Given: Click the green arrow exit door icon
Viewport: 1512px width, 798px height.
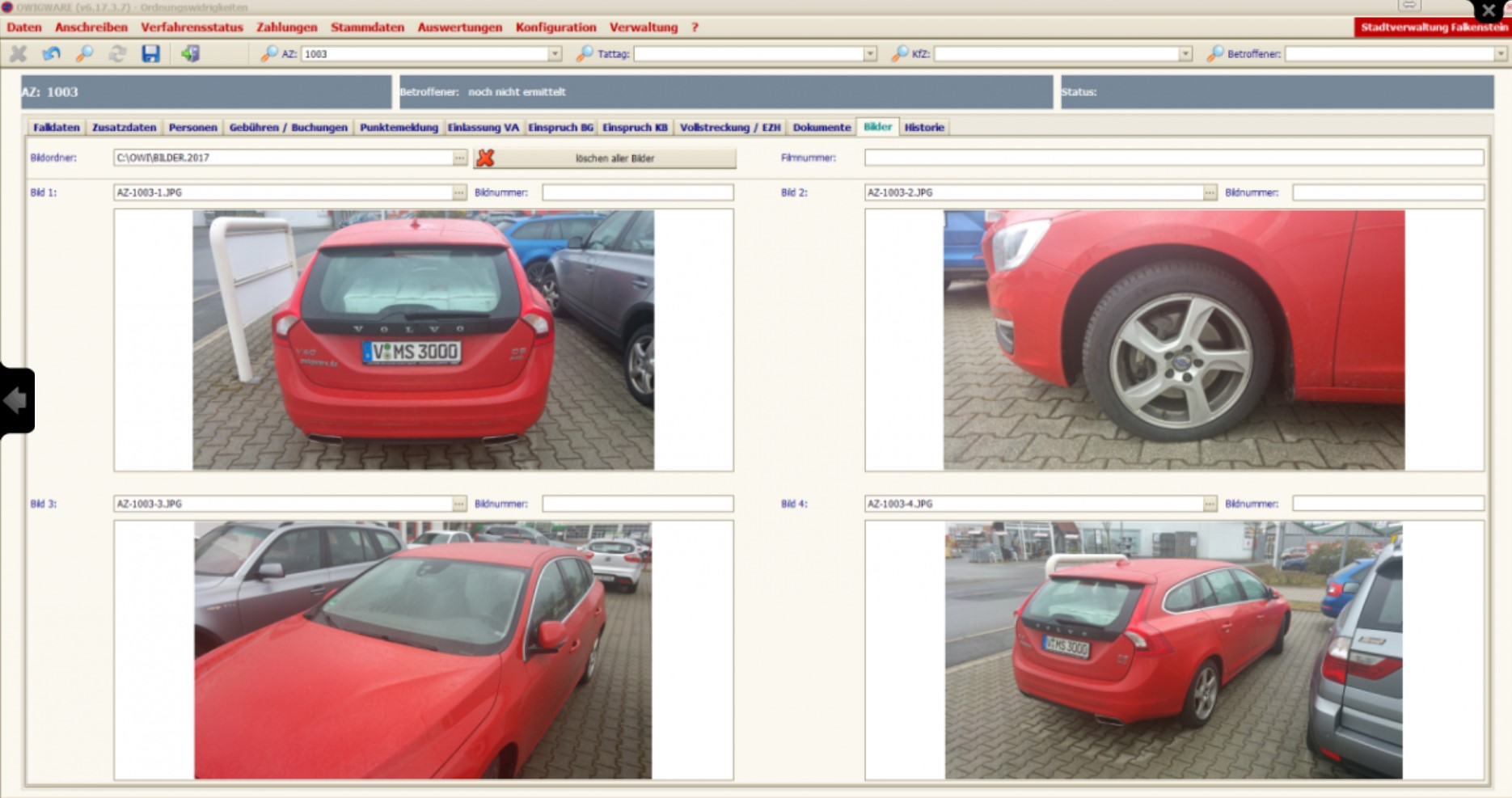Looking at the screenshot, I should 190,54.
